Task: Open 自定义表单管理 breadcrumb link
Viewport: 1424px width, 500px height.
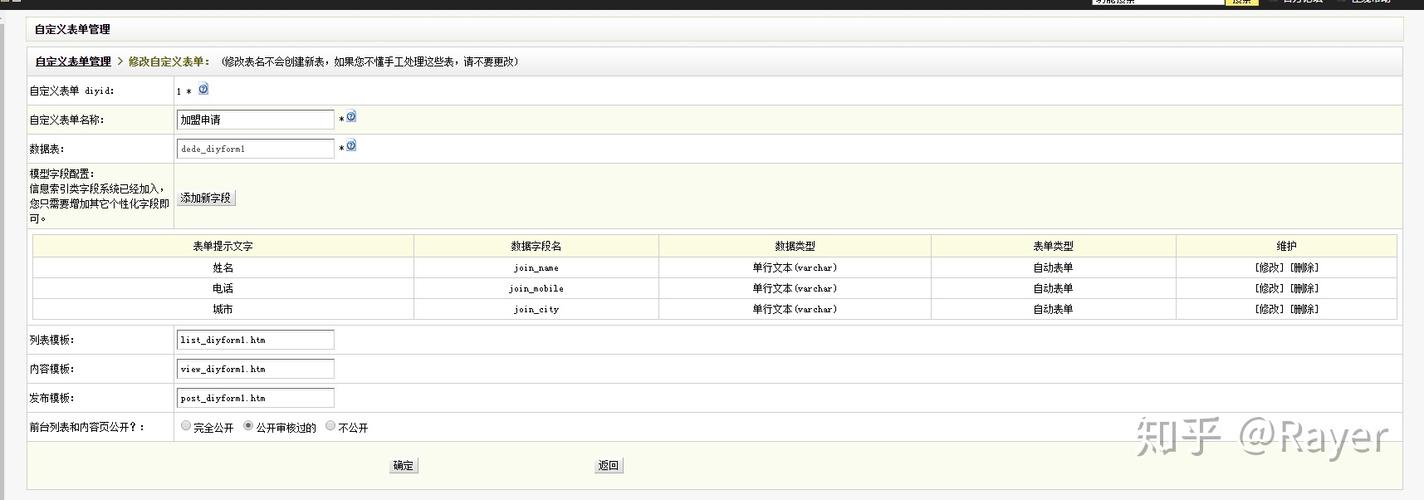Action: coord(73,62)
